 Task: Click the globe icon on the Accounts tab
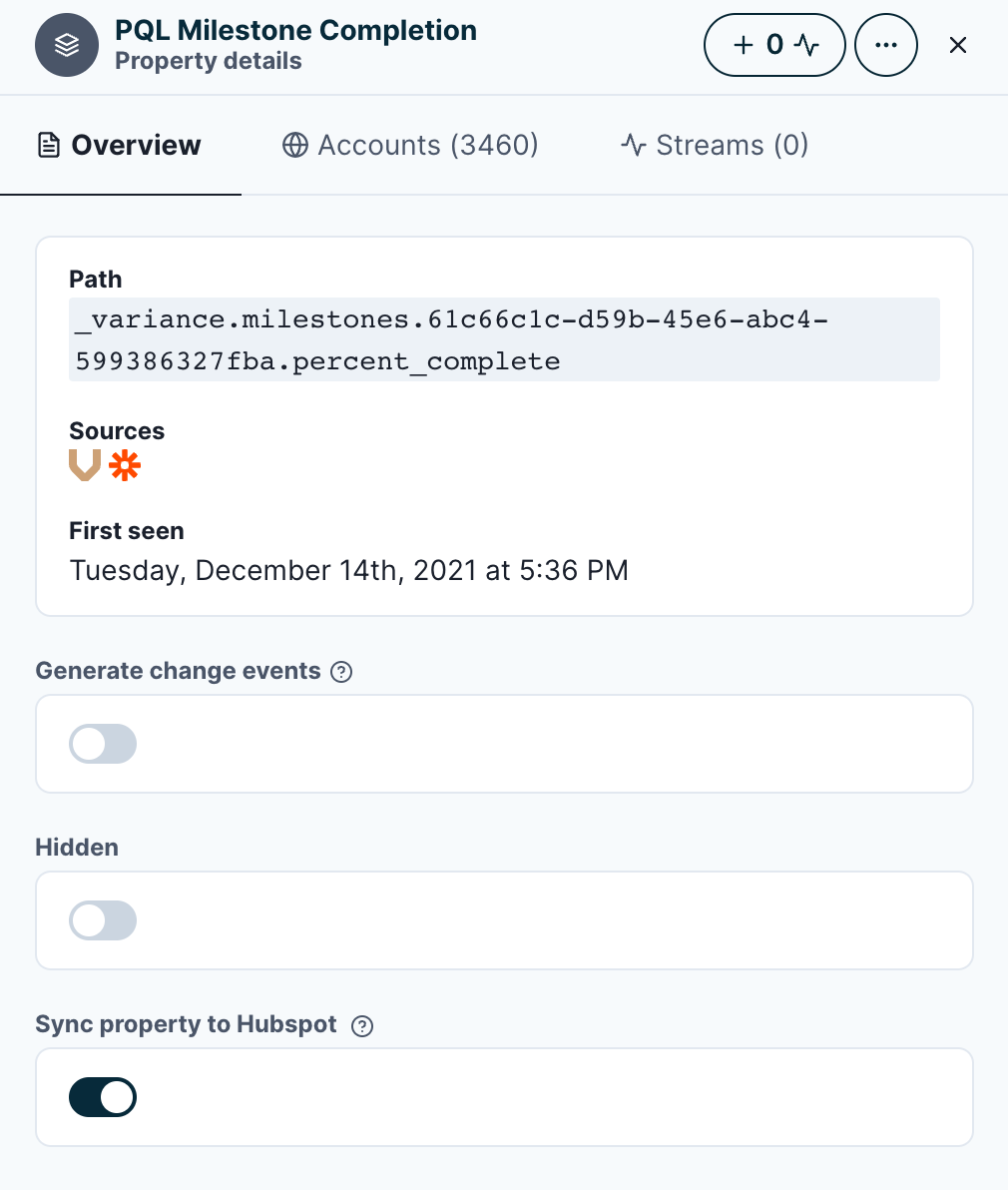tap(295, 146)
